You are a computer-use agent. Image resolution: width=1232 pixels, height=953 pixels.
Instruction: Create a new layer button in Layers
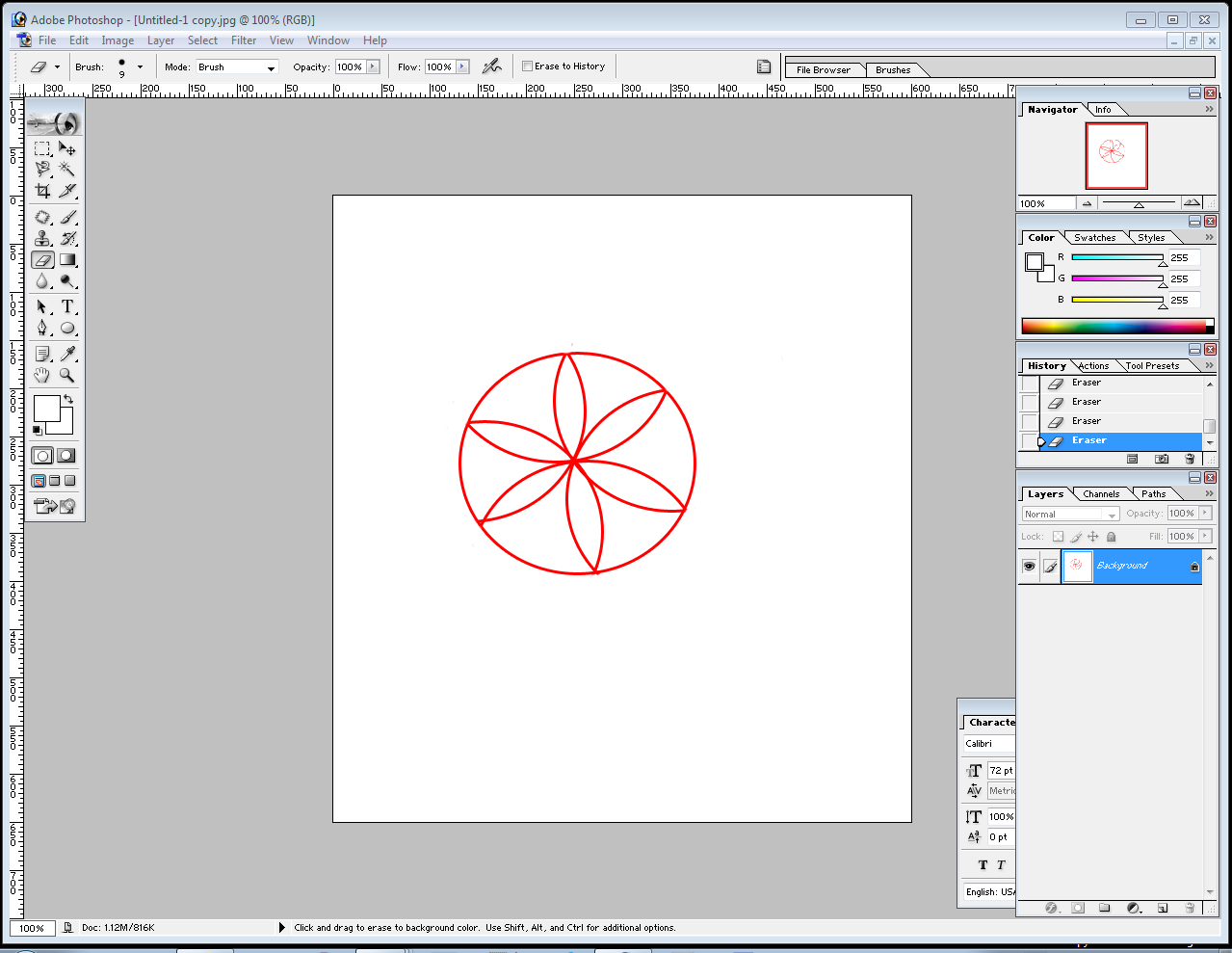coord(1162,908)
